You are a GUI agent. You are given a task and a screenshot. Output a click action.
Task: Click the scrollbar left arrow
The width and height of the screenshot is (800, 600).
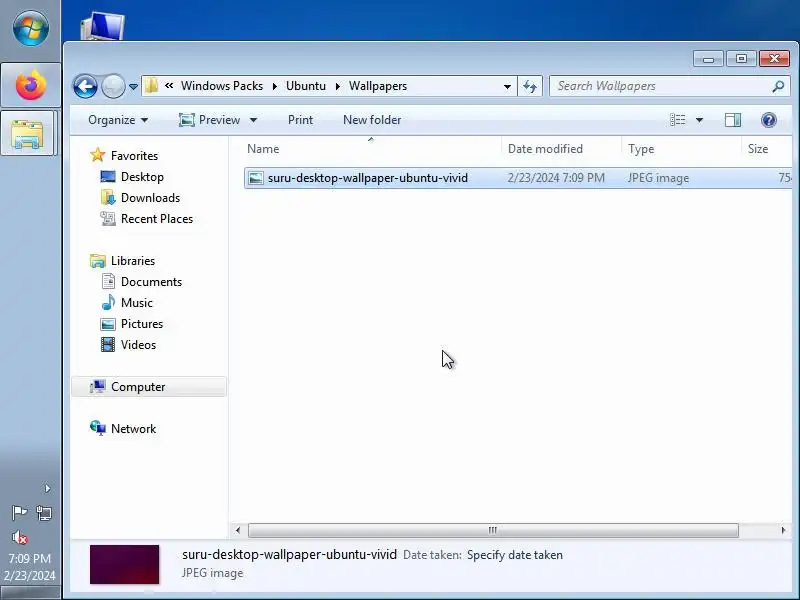click(x=238, y=530)
